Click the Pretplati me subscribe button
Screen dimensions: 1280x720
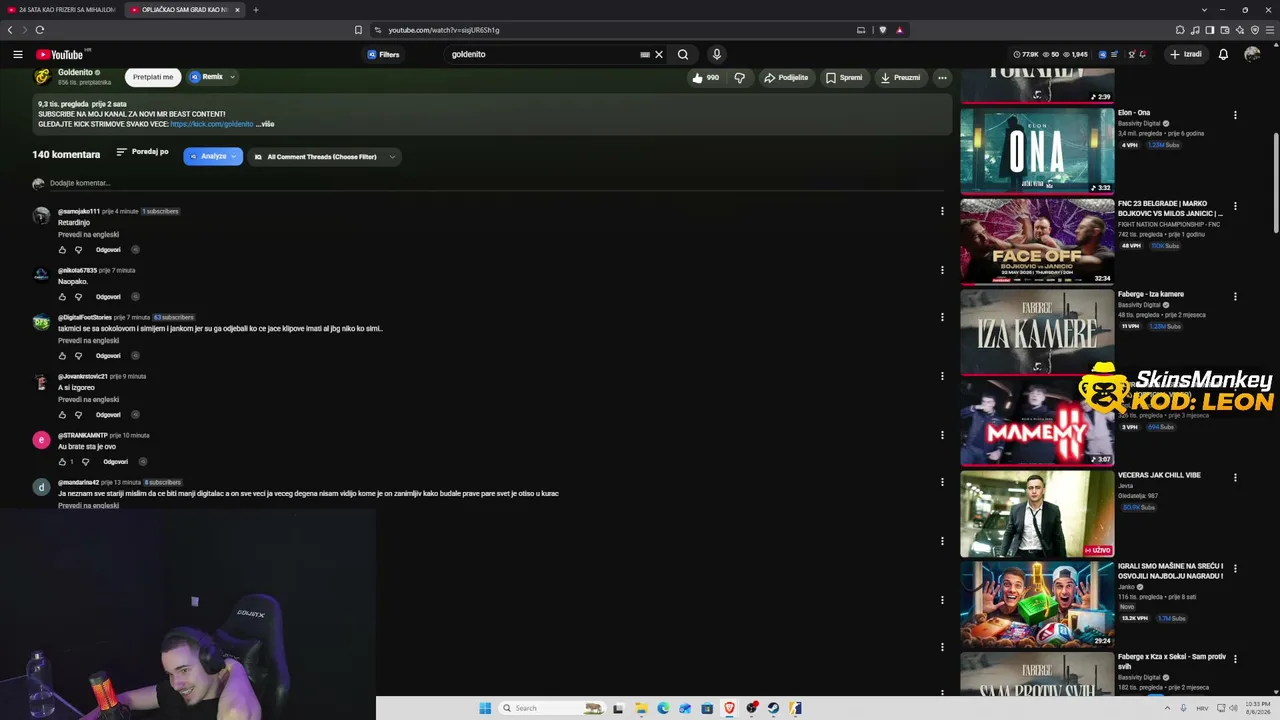point(153,77)
